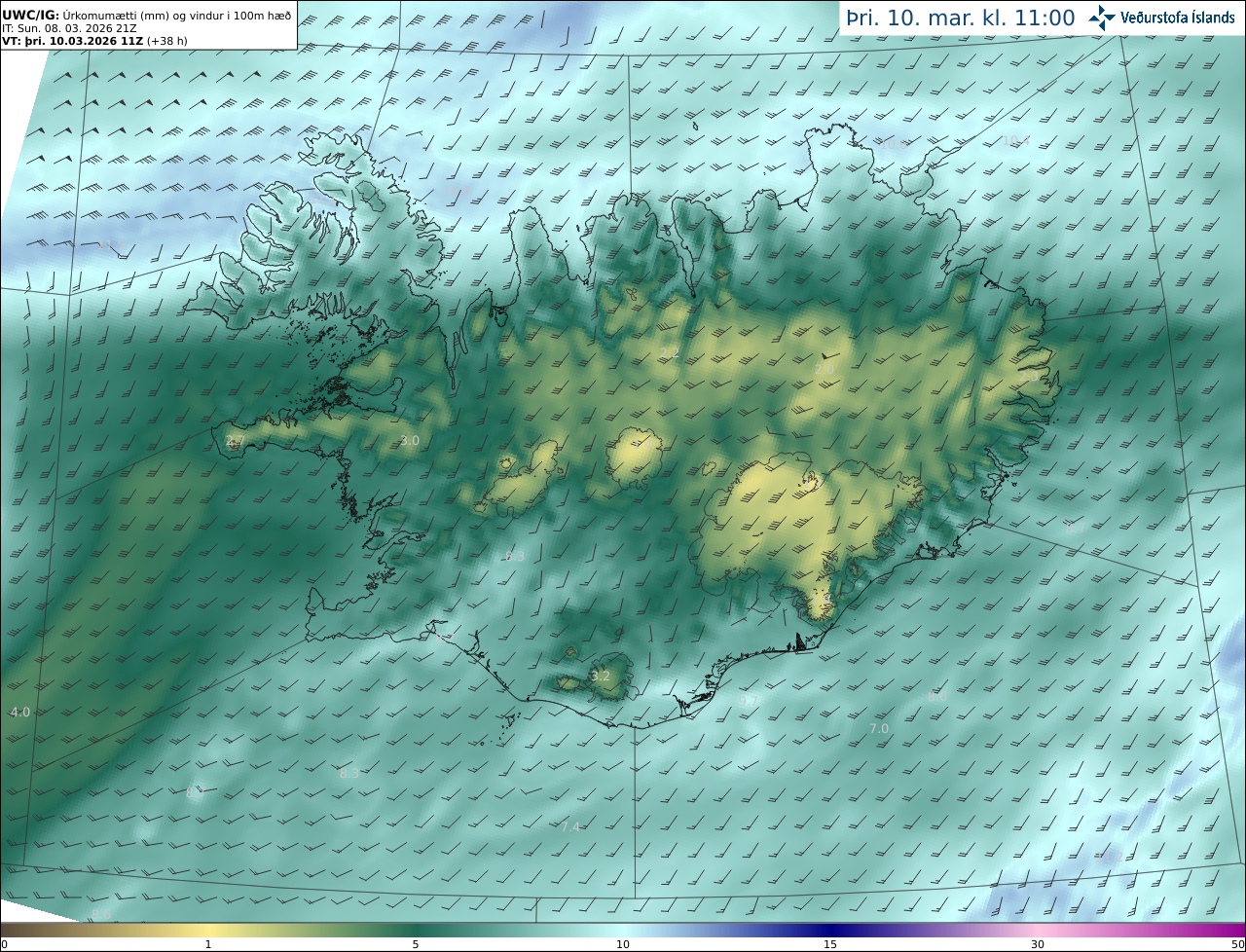Click the 7.4 value label on the map
1246x952 pixels.
pos(570,826)
